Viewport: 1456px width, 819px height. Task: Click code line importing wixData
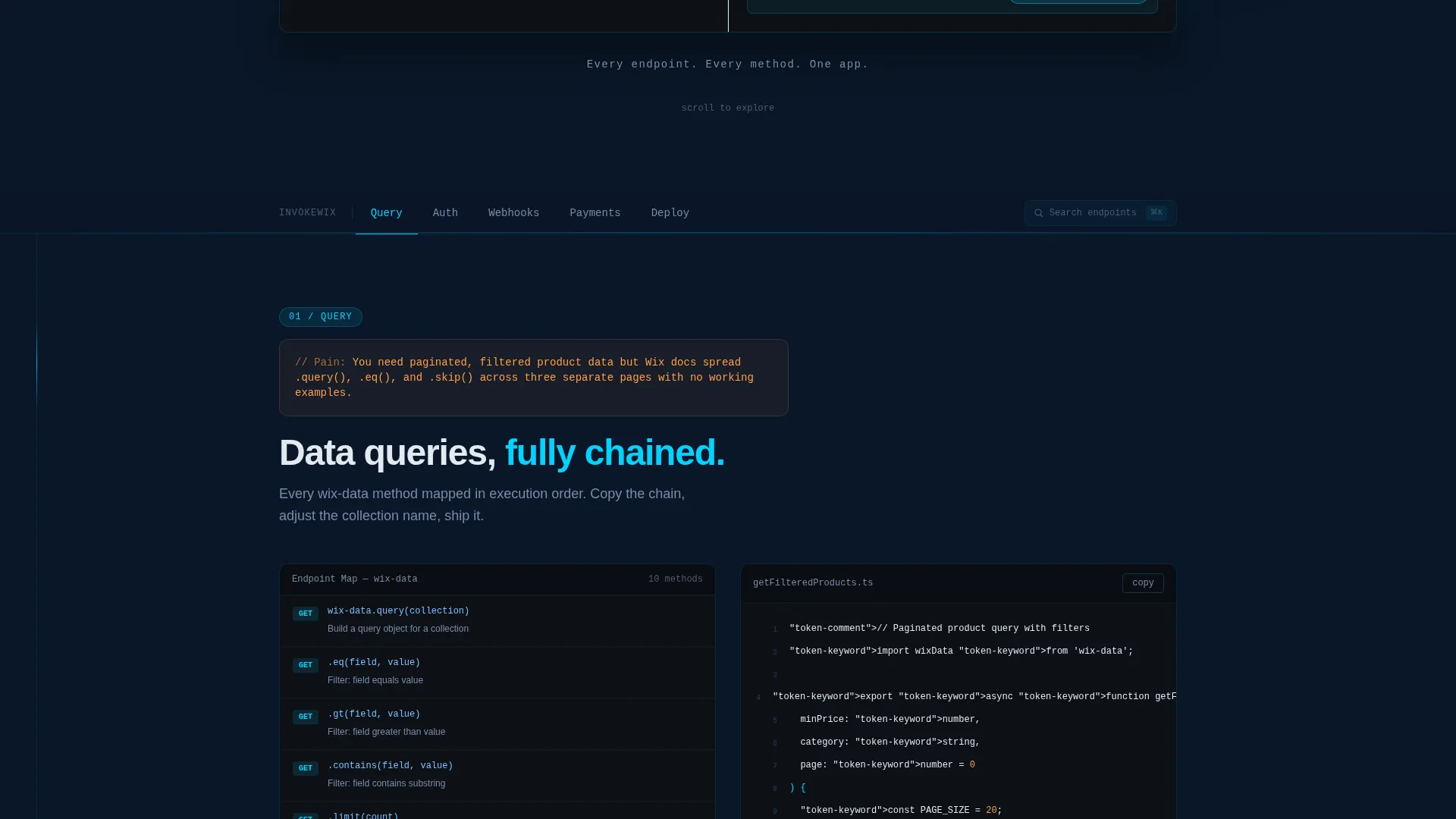961,651
